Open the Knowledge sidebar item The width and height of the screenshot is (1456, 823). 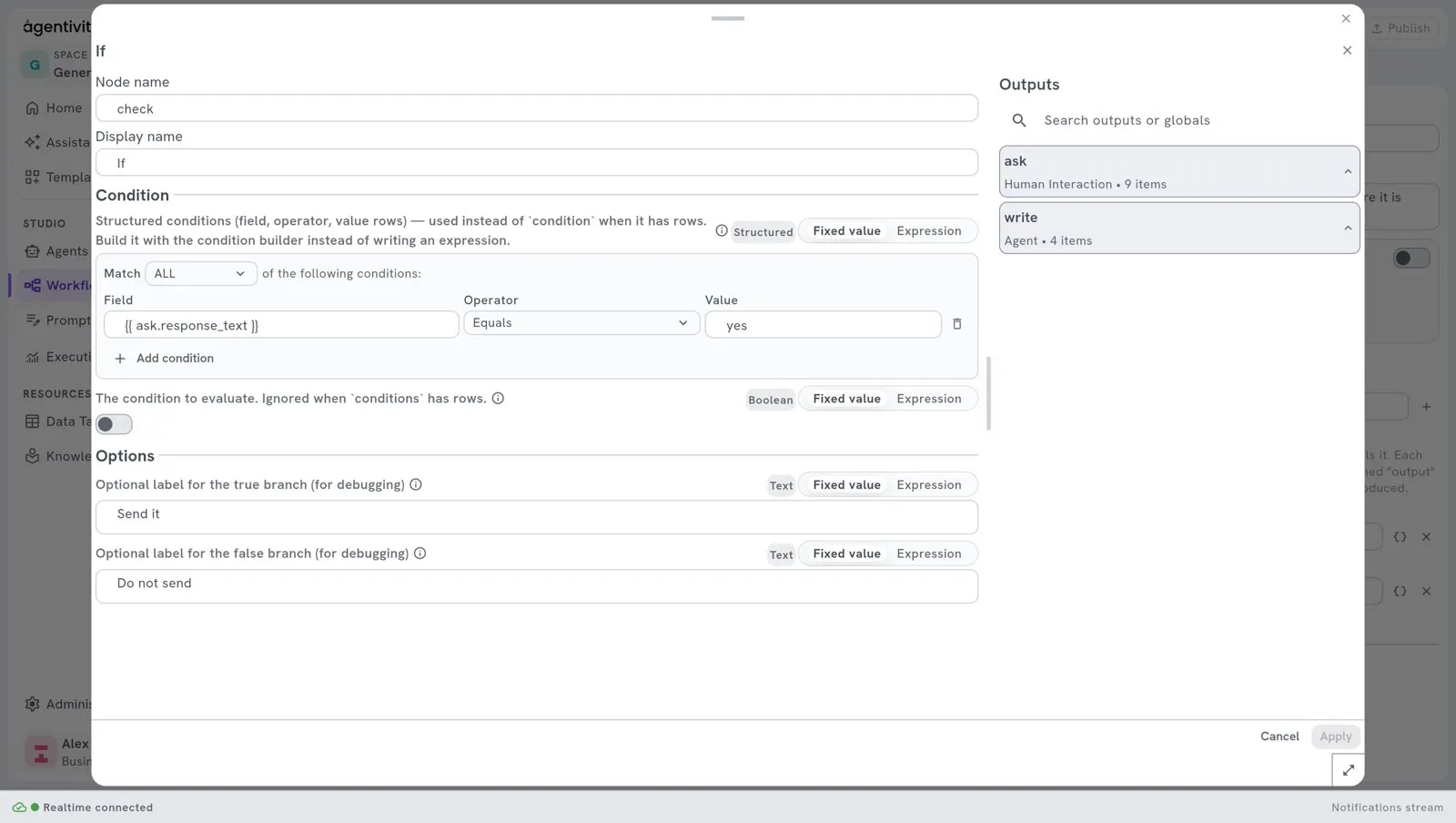point(56,456)
